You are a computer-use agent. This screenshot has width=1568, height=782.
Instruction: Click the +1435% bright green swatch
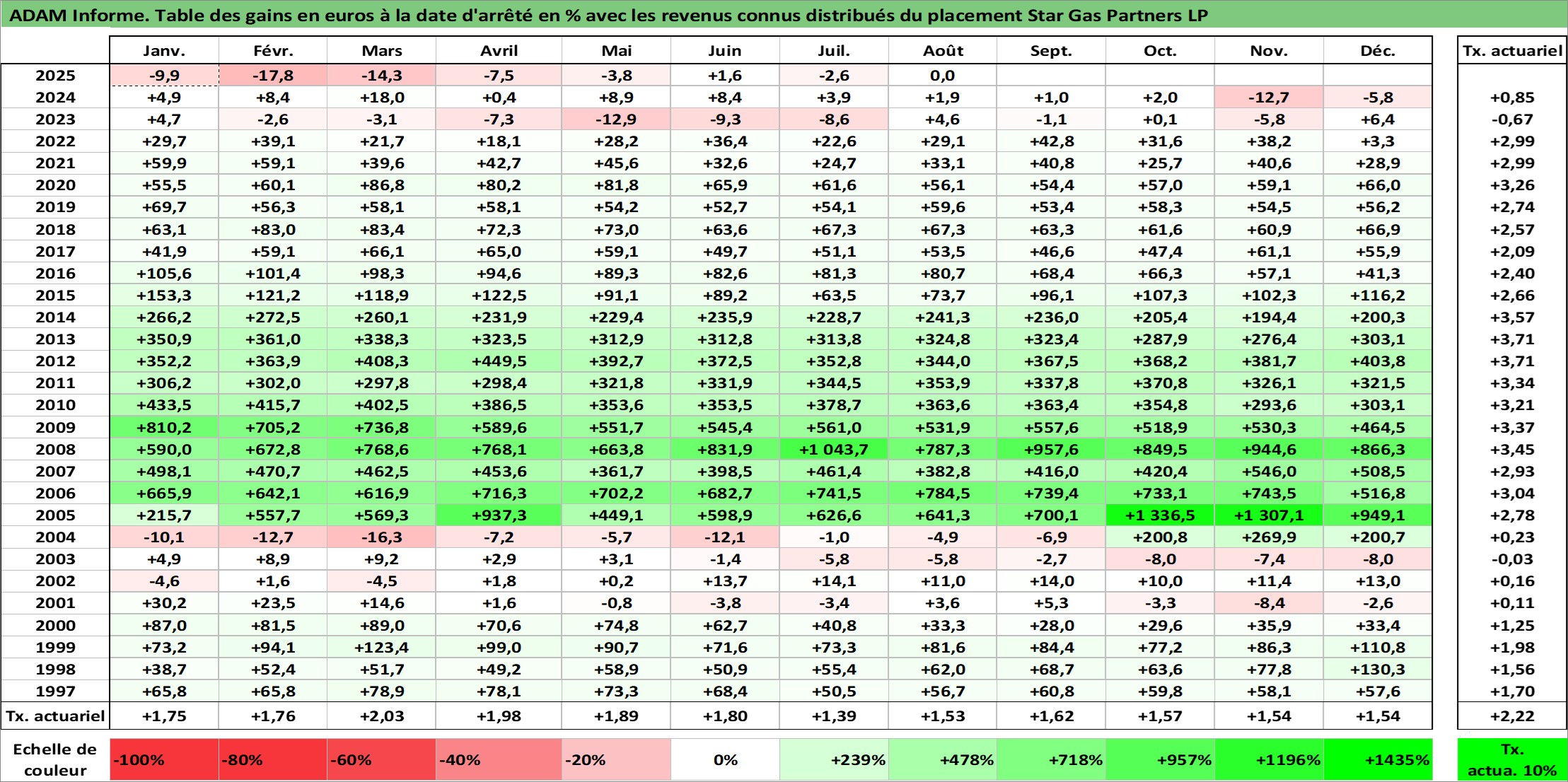click(1378, 760)
